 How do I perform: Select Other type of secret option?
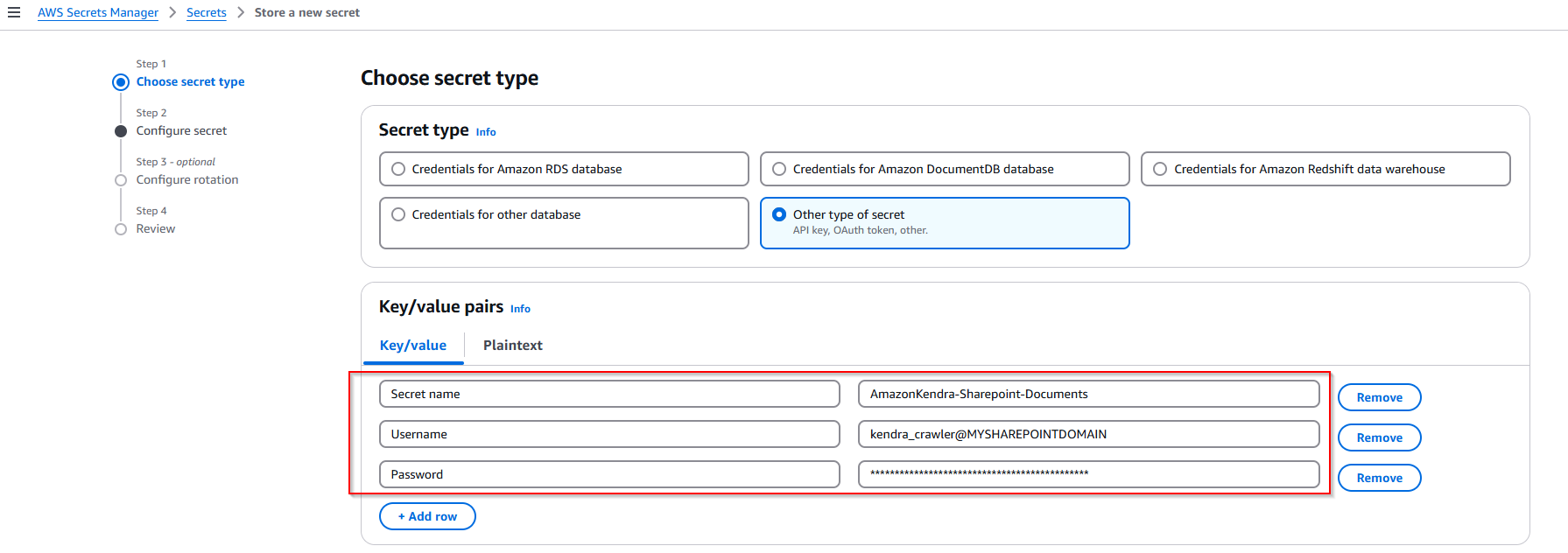click(x=779, y=214)
